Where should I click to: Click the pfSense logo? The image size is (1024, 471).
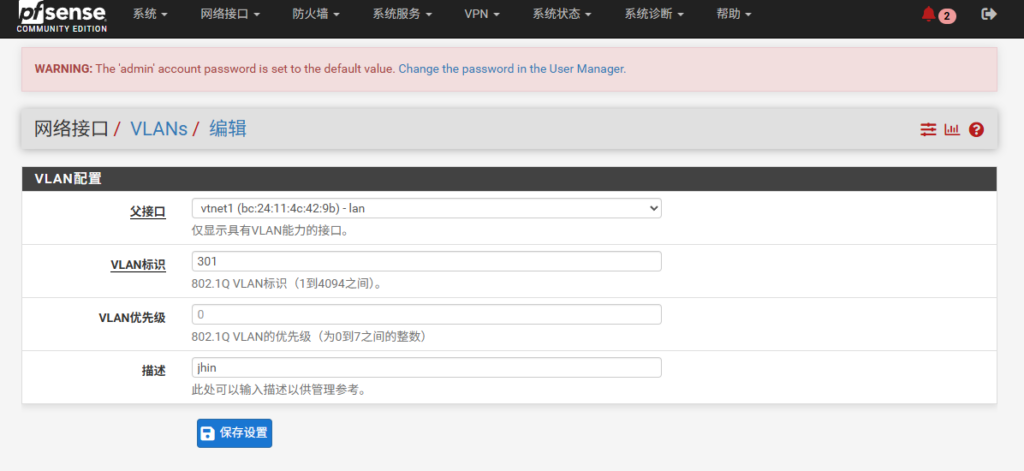coord(56,16)
